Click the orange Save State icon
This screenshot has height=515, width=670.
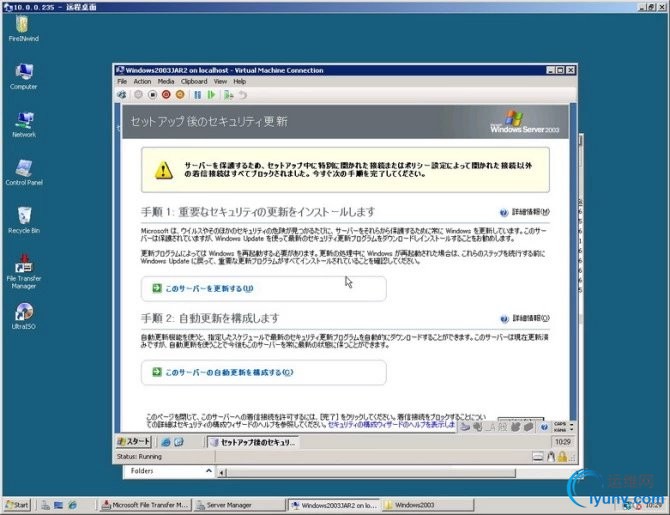click(180, 95)
